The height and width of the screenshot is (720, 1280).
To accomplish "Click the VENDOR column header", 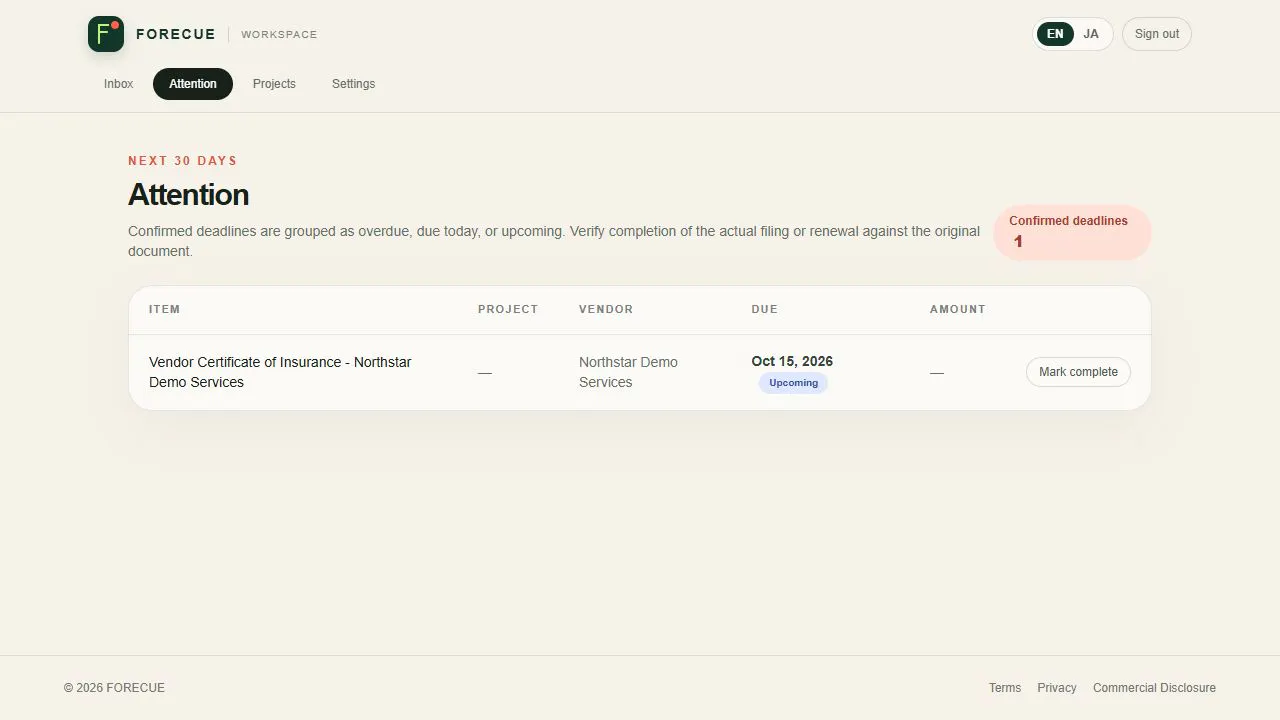I will 606,309.
